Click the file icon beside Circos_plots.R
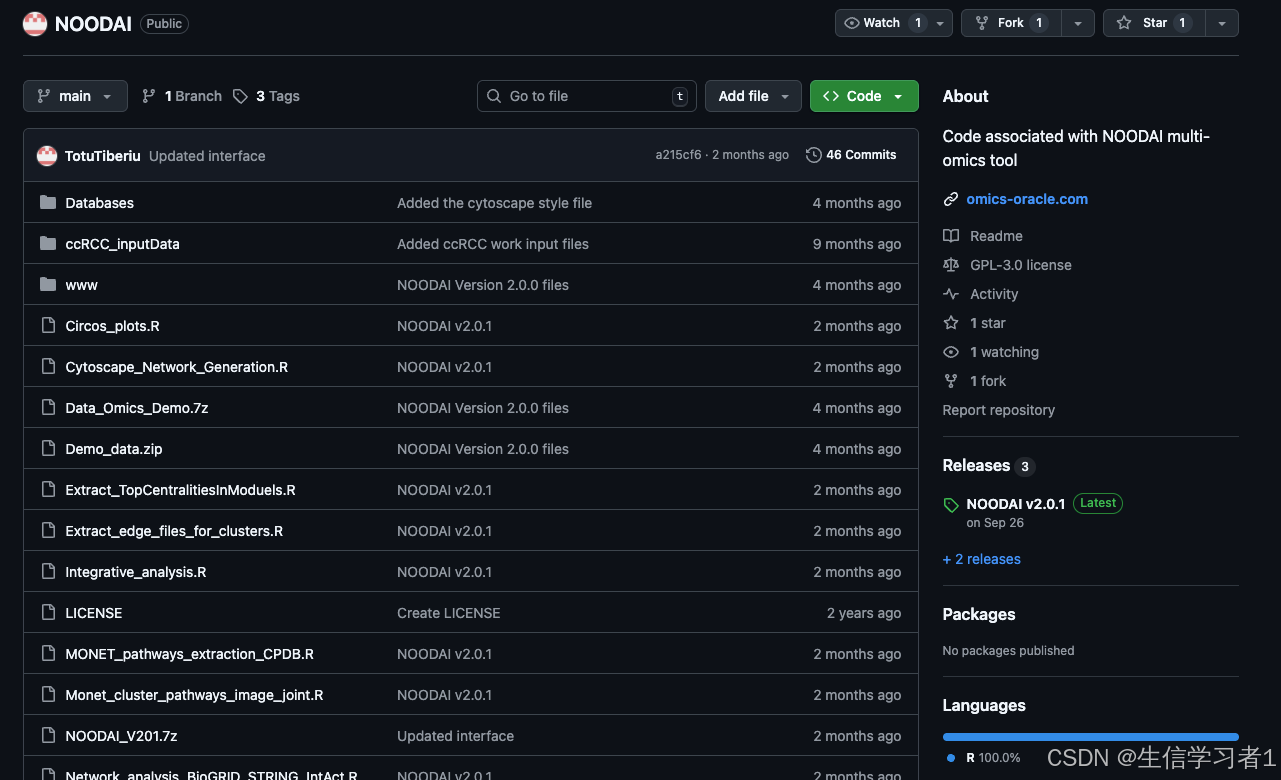1281x780 pixels. tap(48, 326)
